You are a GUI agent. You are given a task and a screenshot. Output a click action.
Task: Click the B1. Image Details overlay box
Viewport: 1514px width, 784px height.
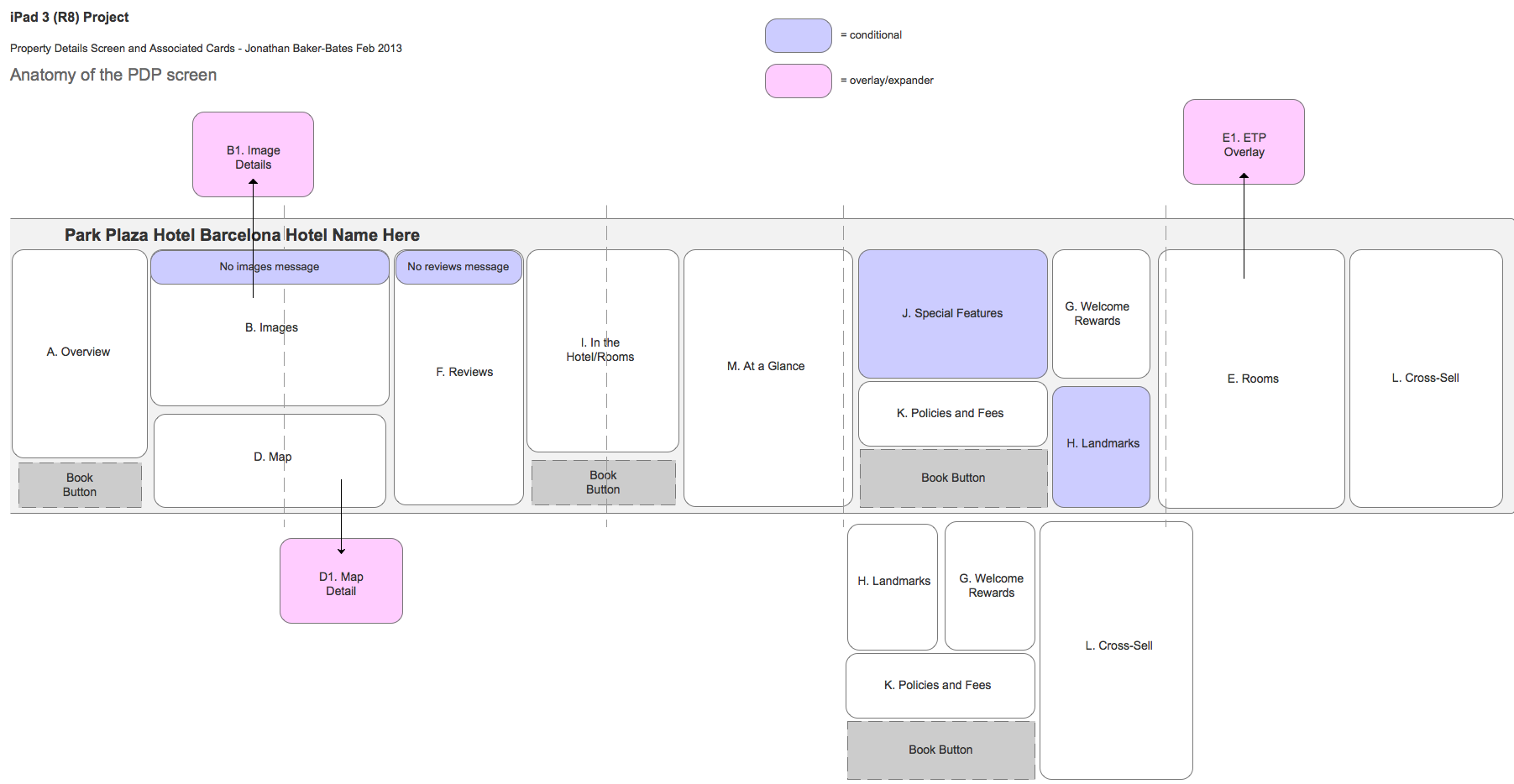(x=253, y=155)
